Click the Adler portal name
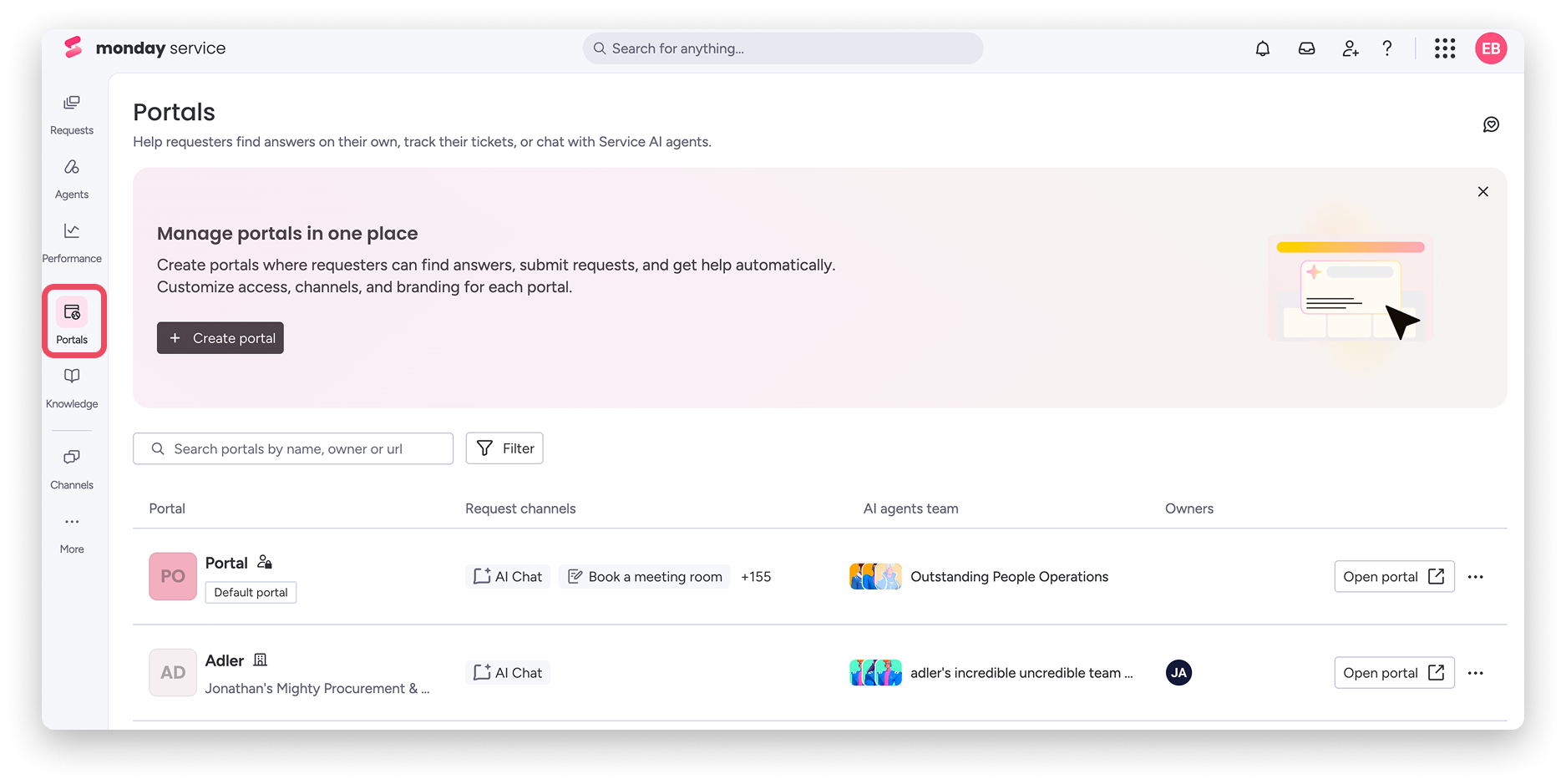This screenshot has width=1566, height=784. tap(225, 660)
